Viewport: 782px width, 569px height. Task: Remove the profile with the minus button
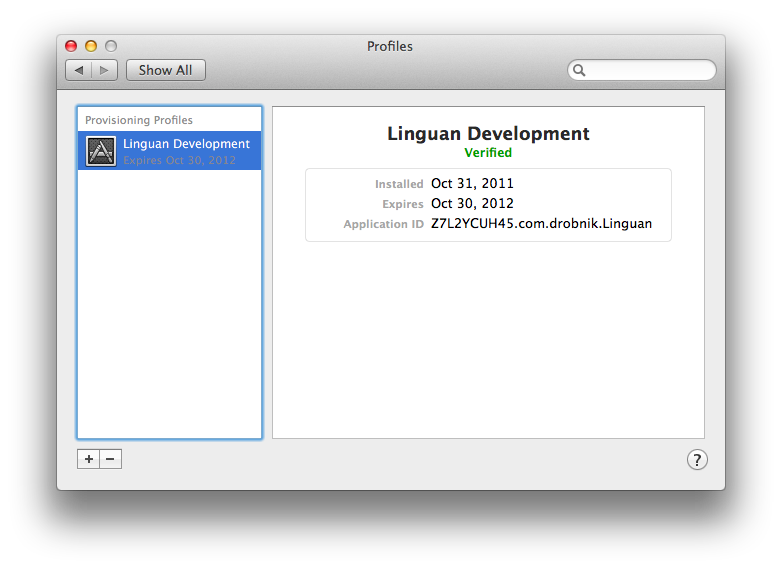(x=111, y=459)
